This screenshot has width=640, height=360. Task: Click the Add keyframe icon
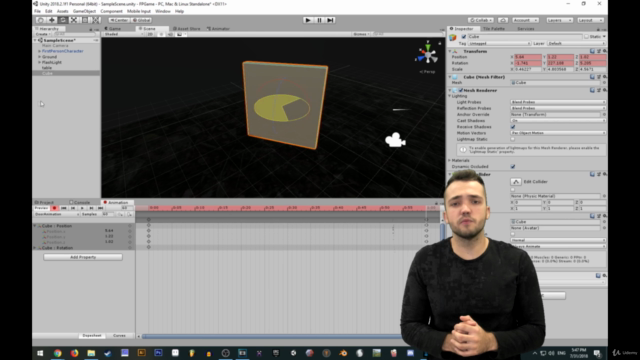(x=121, y=214)
